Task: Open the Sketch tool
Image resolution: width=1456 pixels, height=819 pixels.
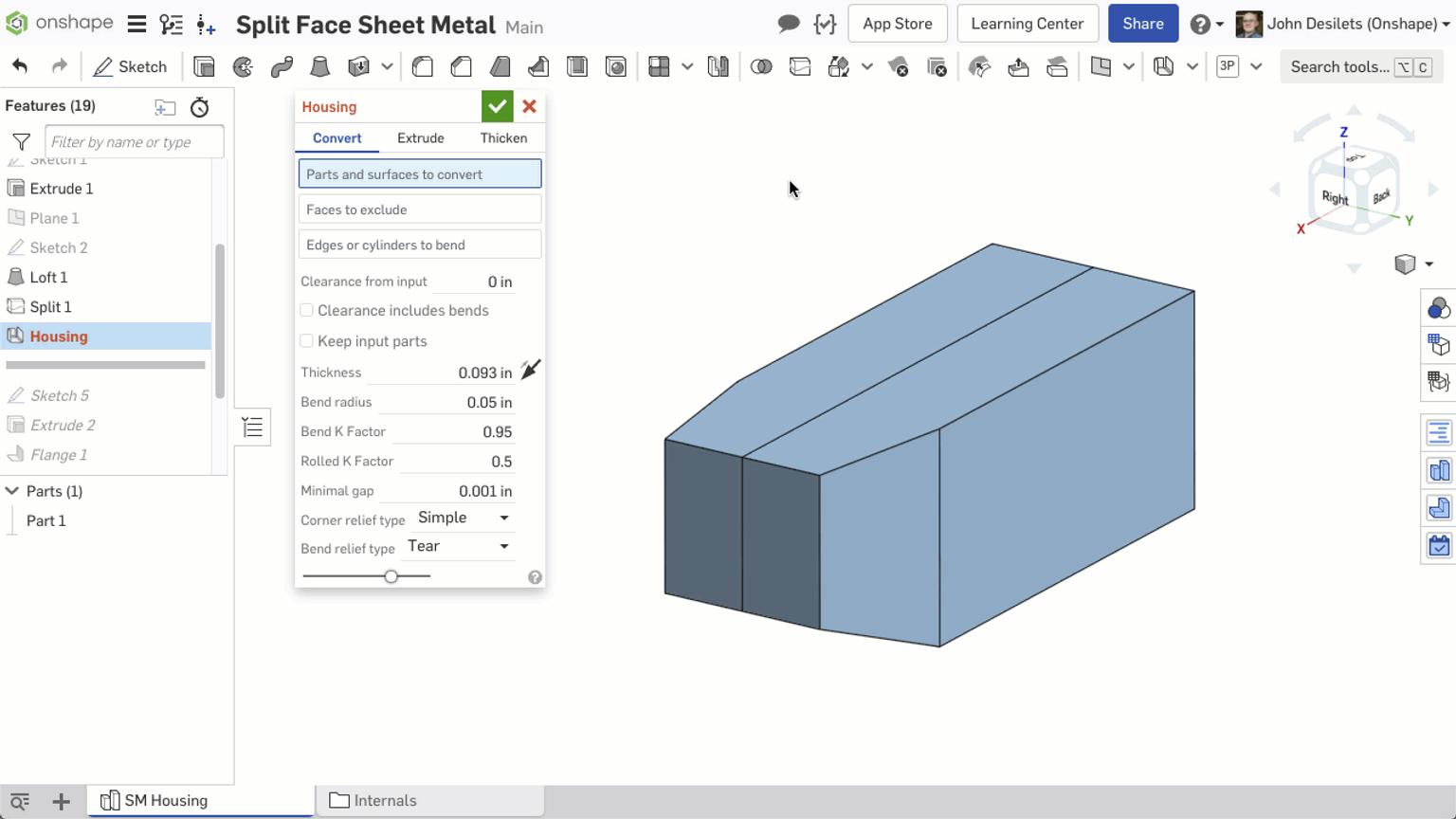Action: click(x=130, y=66)
